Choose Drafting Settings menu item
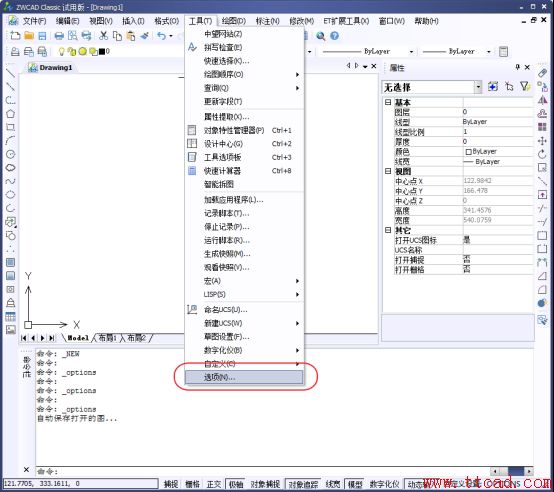 click(244, 337)
